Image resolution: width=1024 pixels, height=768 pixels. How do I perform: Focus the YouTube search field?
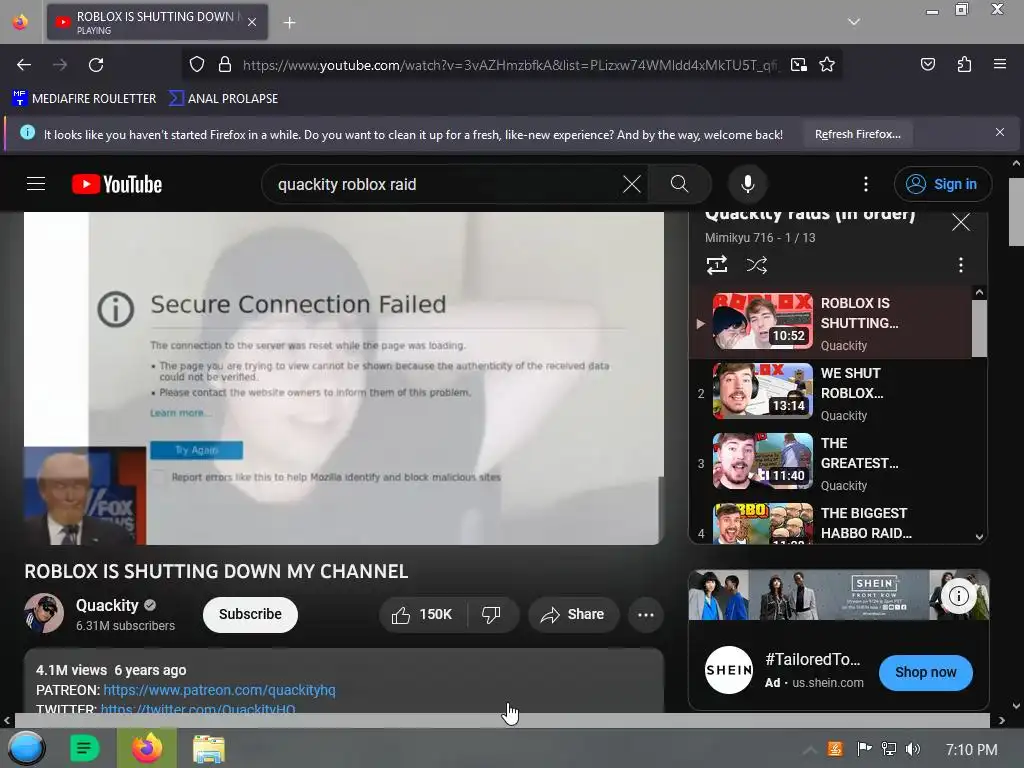[444, 184]
